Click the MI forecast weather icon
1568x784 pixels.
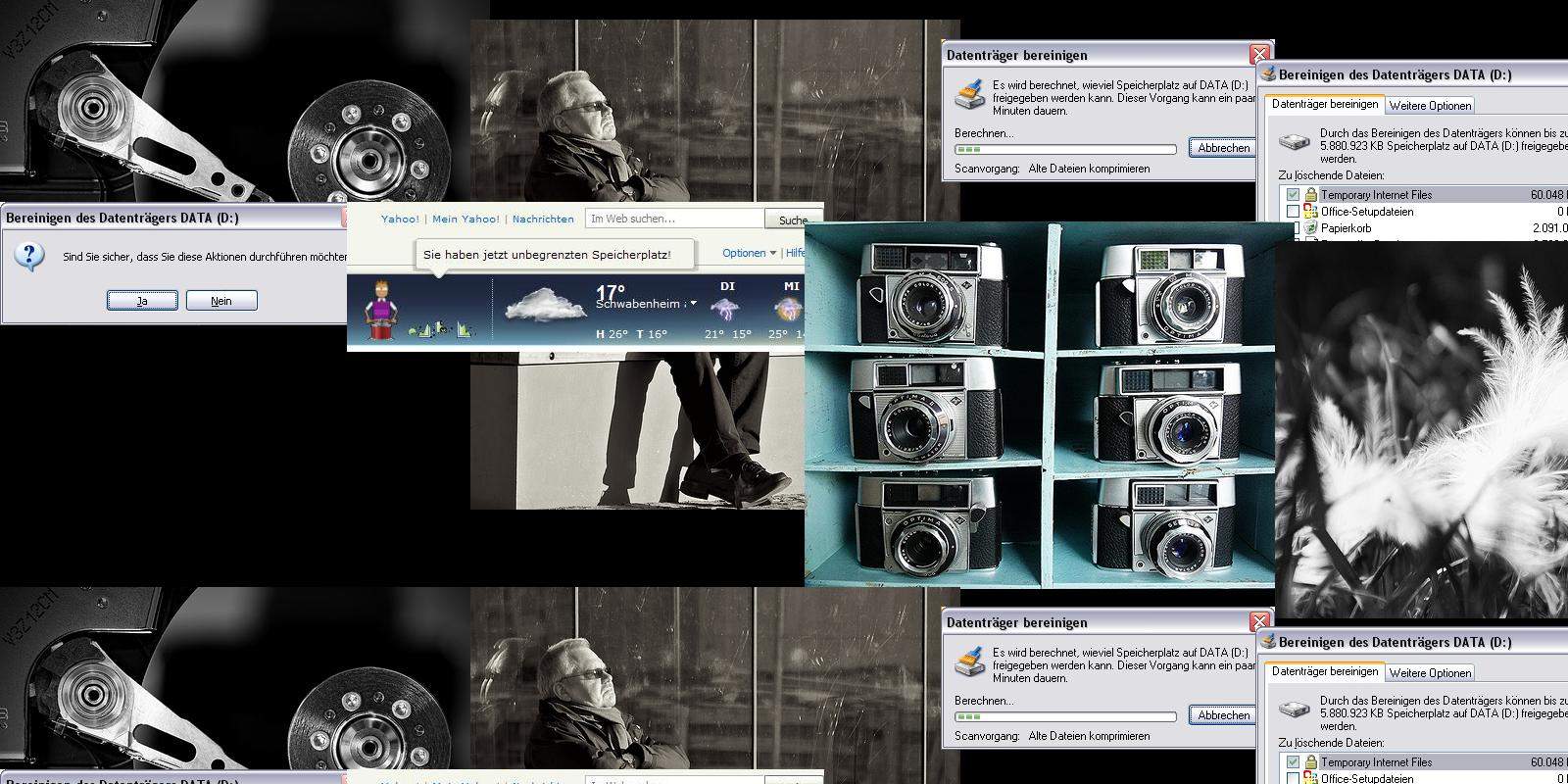pos(789,310)
